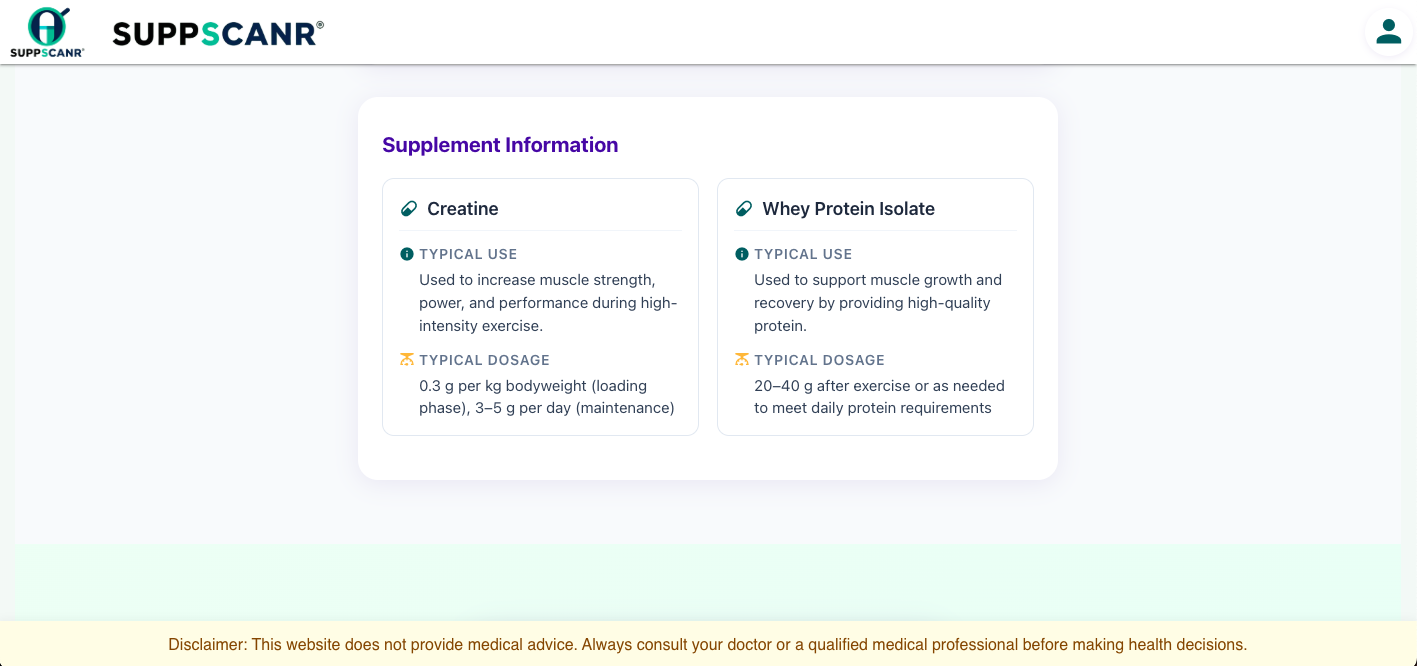Click the SUPPSCANR wordmark in the header

click(218, 34)
